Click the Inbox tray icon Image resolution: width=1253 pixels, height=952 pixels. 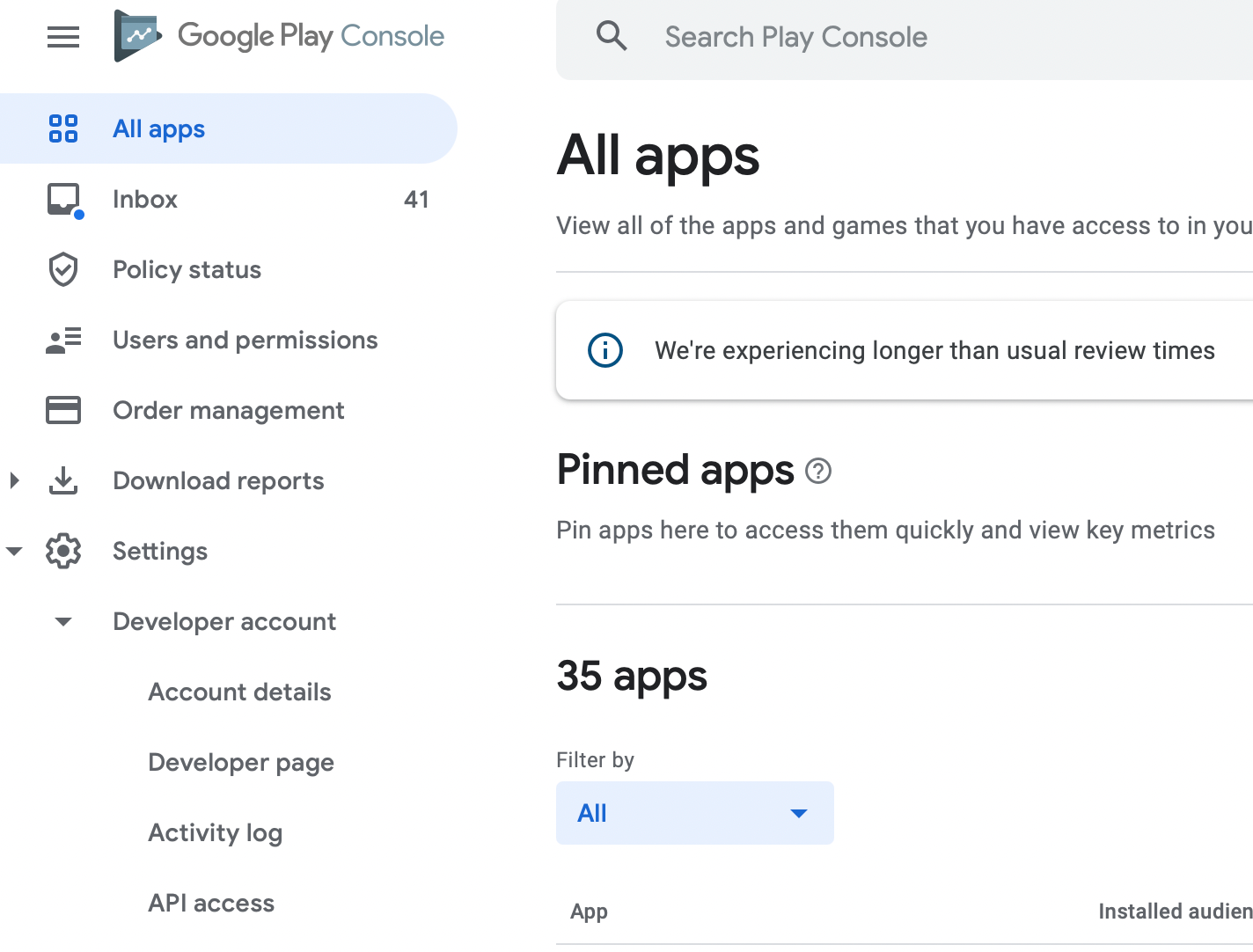pos(63,199)
